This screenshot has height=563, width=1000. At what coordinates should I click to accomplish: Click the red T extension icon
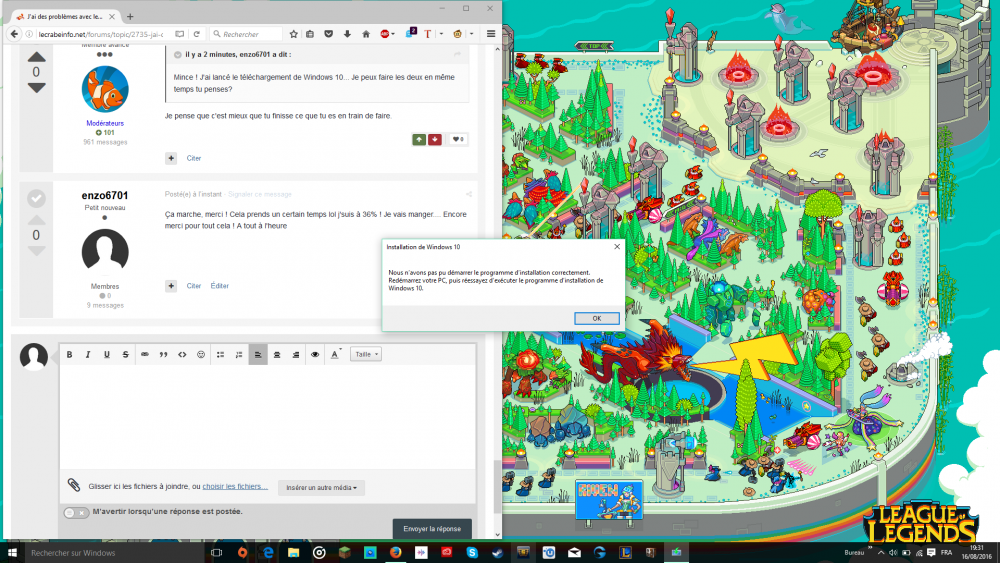click(x=427, y=34)
